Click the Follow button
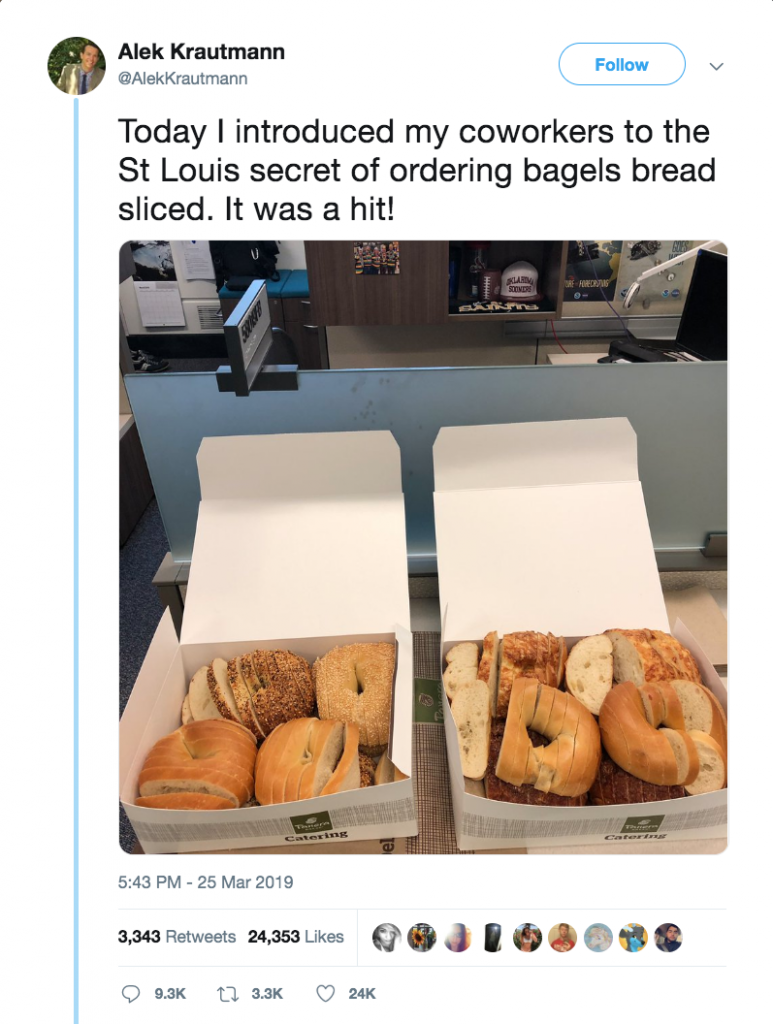The width and height of the screenshot is (773, 1024). coord(622,64)
